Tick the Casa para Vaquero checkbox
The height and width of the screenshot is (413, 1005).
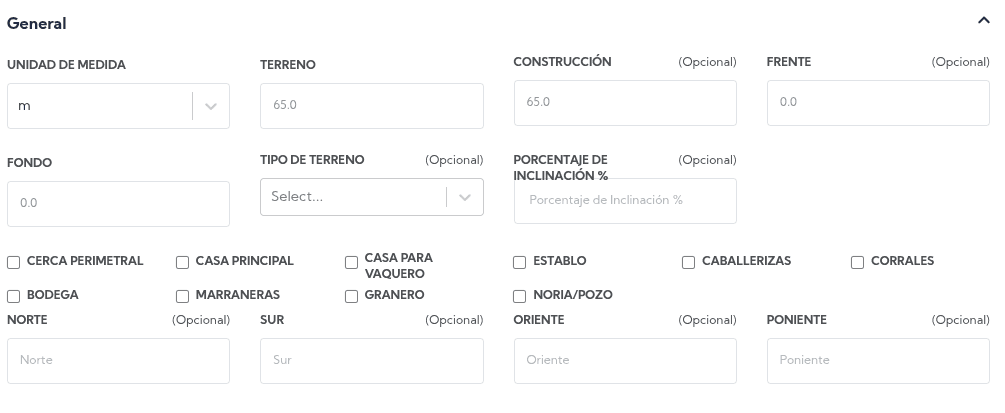click(x=351, y=262)
